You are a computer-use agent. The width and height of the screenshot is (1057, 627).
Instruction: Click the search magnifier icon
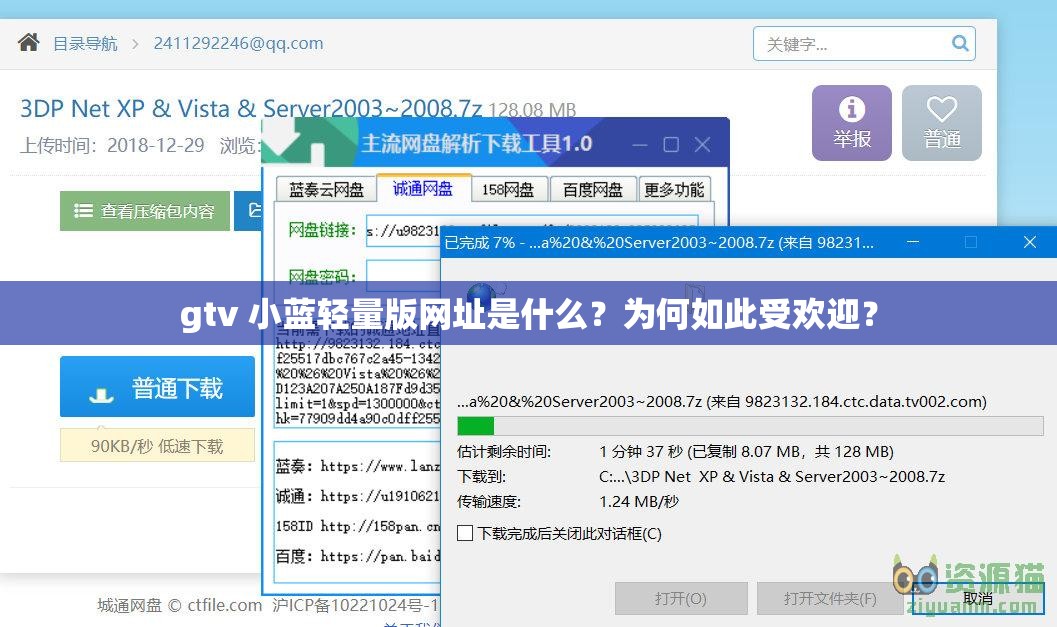[x=959, y=43]
